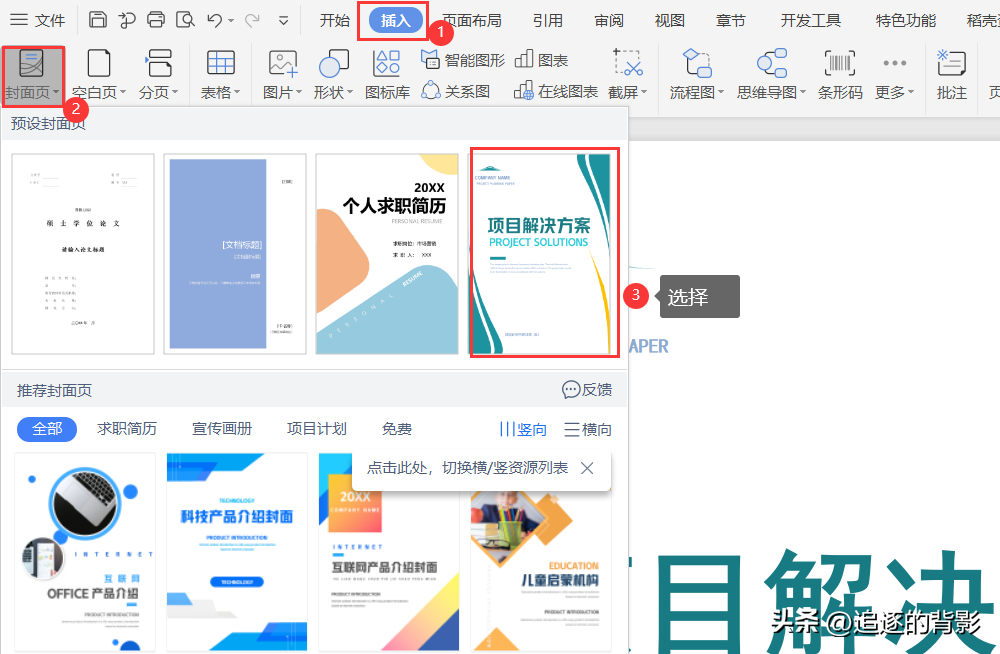Switch to the 开发工具 tab
The image size is (1000, 654).
point(811,20)
